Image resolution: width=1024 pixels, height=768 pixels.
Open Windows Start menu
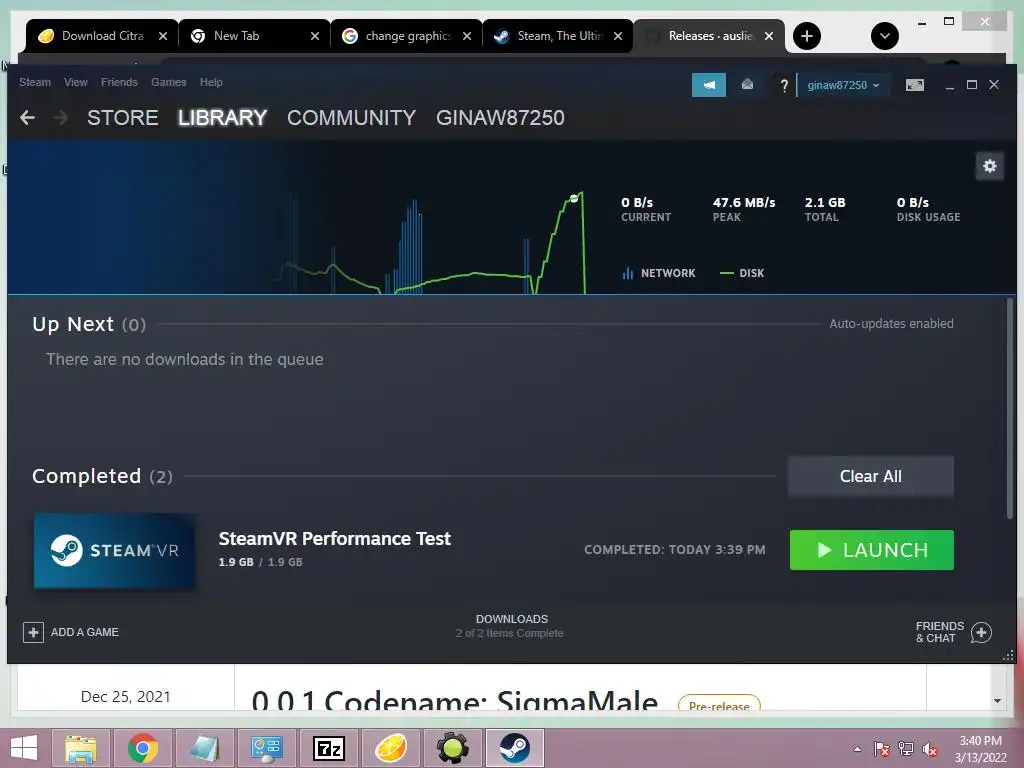point(24,748)
